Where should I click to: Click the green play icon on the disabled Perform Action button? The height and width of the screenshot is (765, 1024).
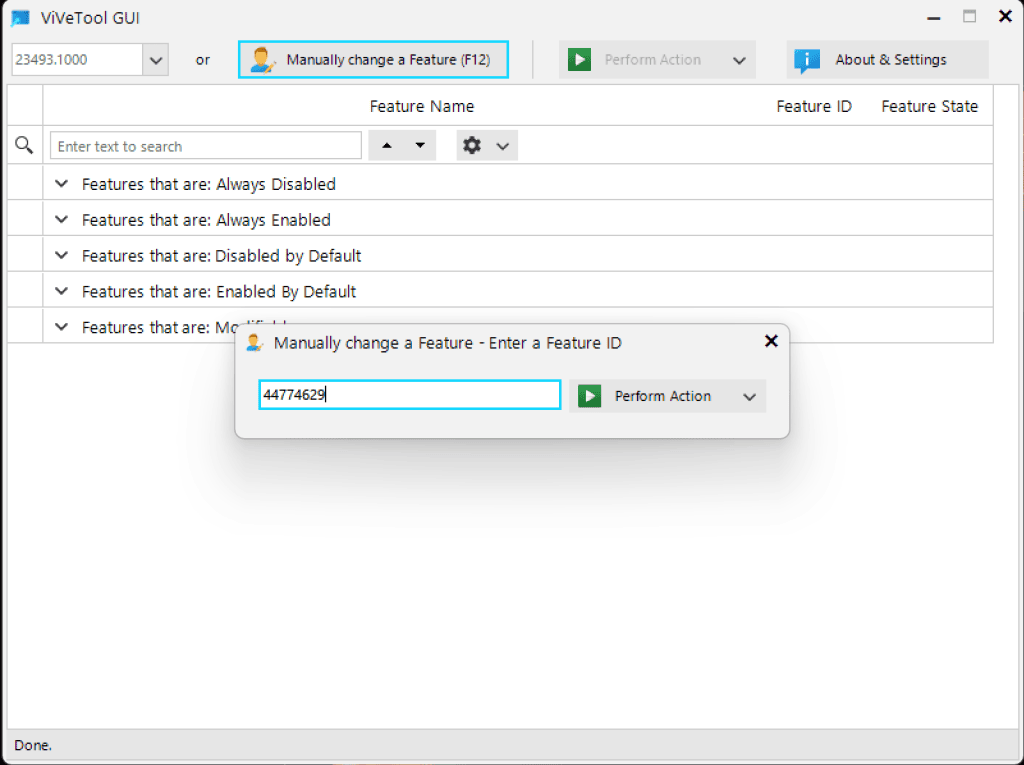pyautogui.click(x=579, y=59)
